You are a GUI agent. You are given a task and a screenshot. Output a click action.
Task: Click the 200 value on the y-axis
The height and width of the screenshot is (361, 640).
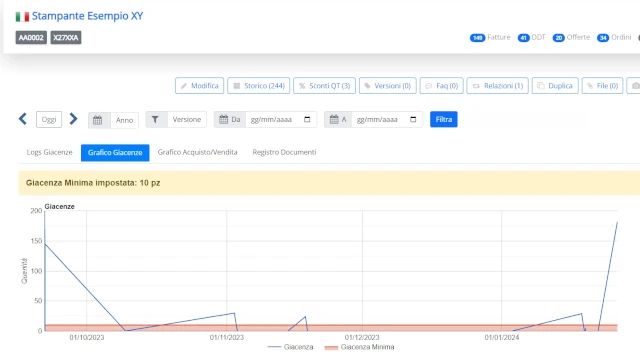pos(36,211)
